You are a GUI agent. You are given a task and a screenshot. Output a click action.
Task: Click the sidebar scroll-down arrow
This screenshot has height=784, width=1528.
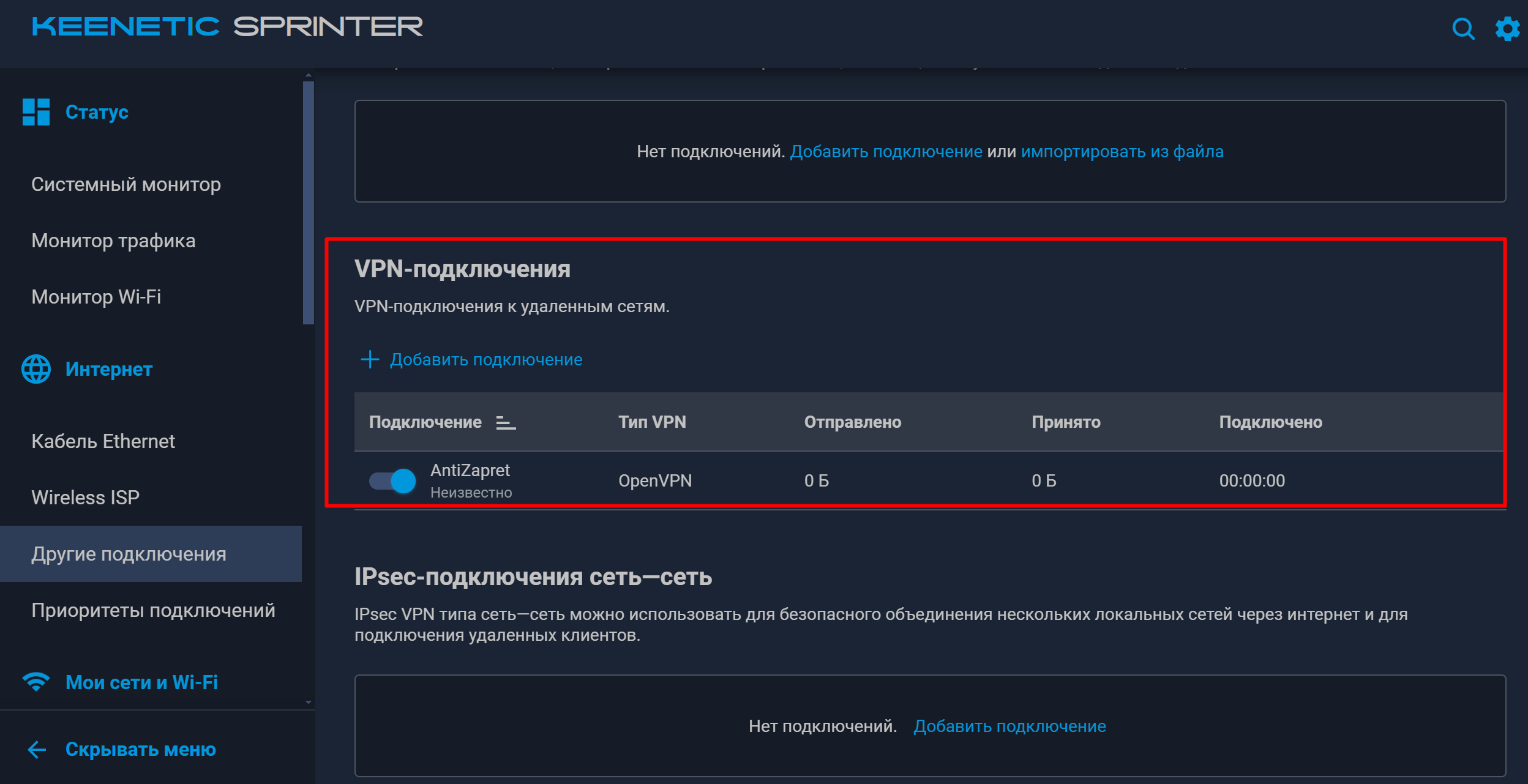pos(309,703)
